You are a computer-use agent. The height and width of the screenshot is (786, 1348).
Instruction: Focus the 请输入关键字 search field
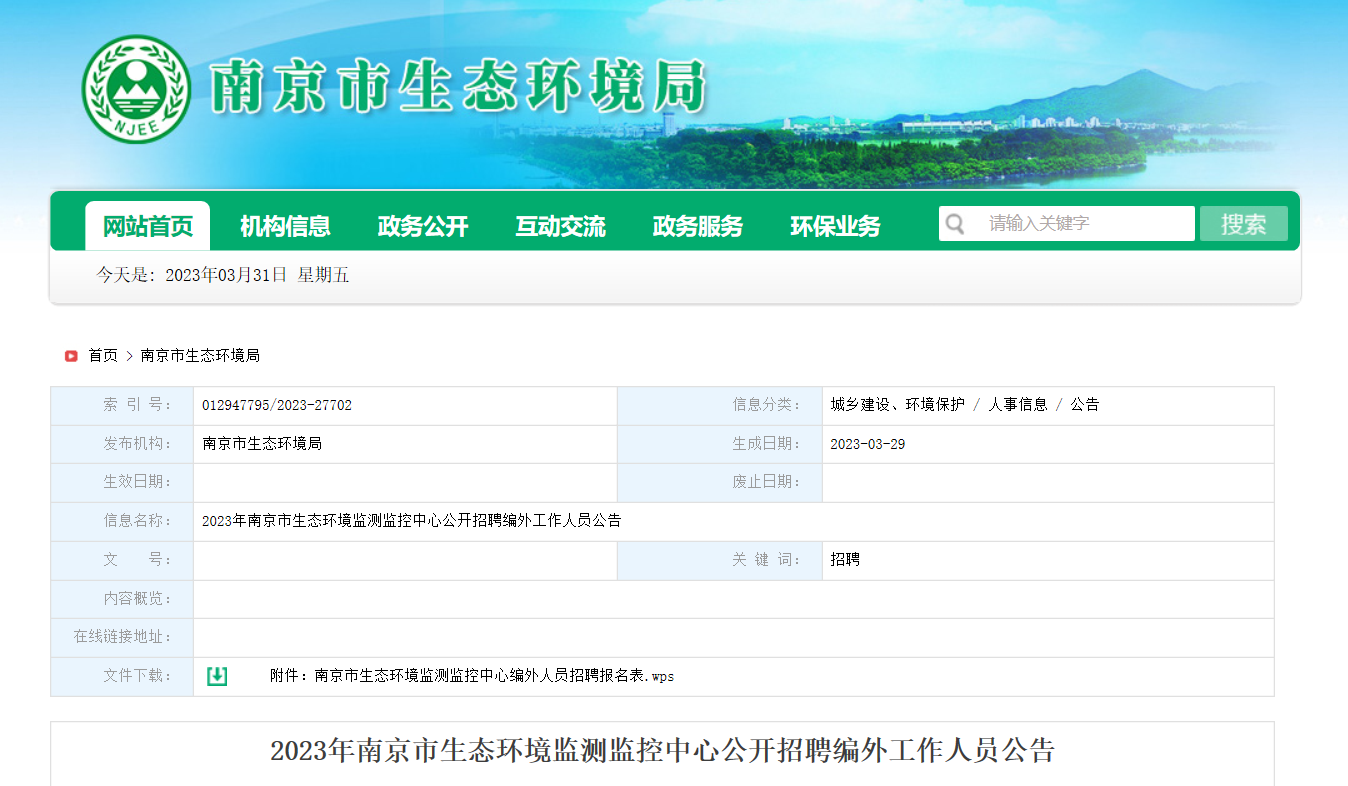[1085, 224]
